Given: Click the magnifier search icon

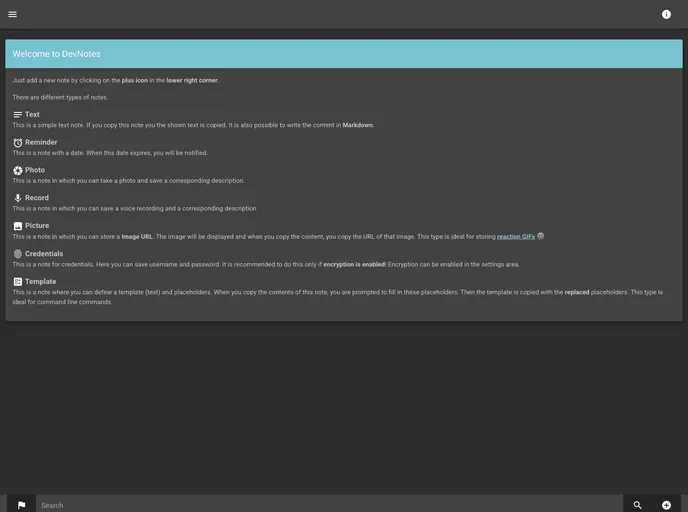Looking at the screenshot, I should pos(638,505).
